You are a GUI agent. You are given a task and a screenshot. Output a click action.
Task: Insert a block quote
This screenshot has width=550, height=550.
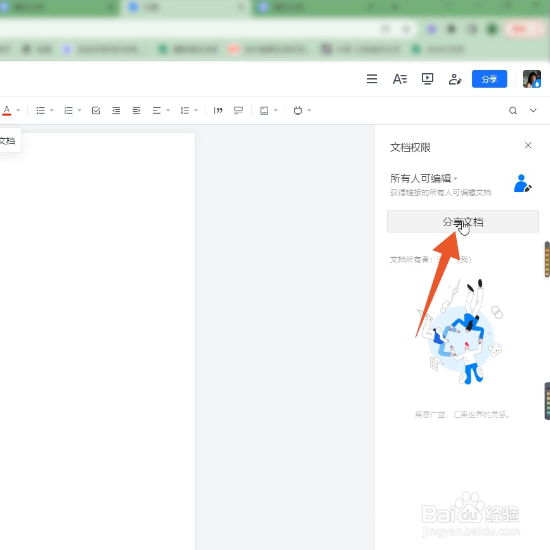pos(218,111)
